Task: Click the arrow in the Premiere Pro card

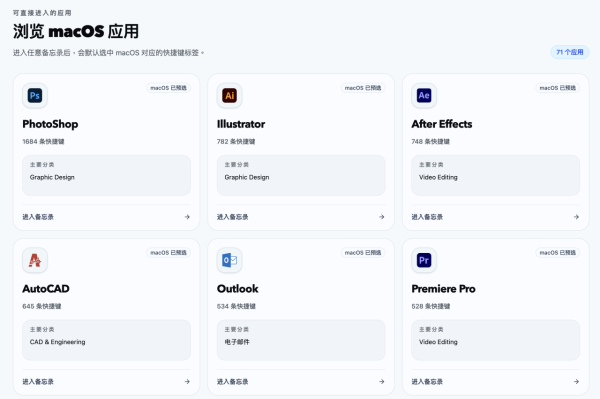Action: (576, 381)
